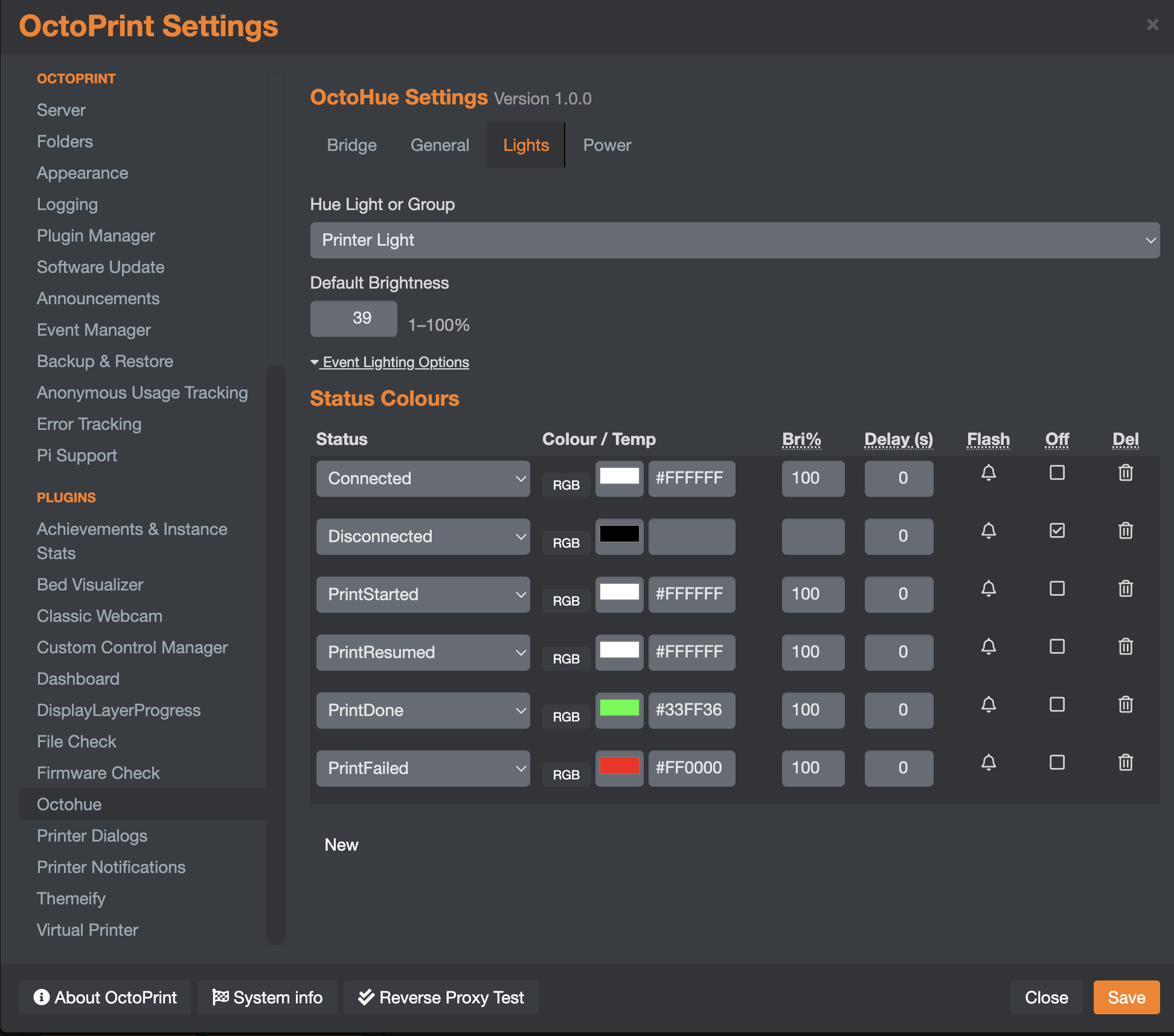Viewport: 1174px width, 1036px height.
Task: Open the Power tab
Action: (607, 145)
